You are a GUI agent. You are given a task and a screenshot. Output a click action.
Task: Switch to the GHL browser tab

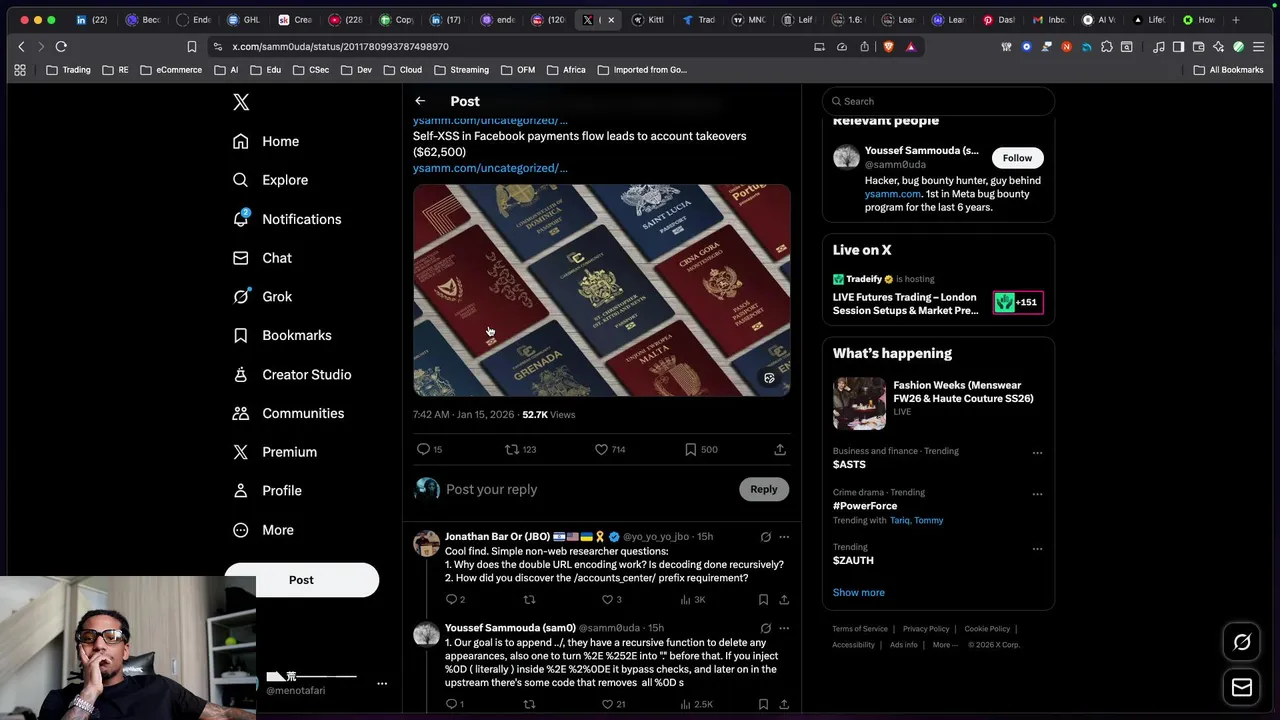(x=245, y=19)
